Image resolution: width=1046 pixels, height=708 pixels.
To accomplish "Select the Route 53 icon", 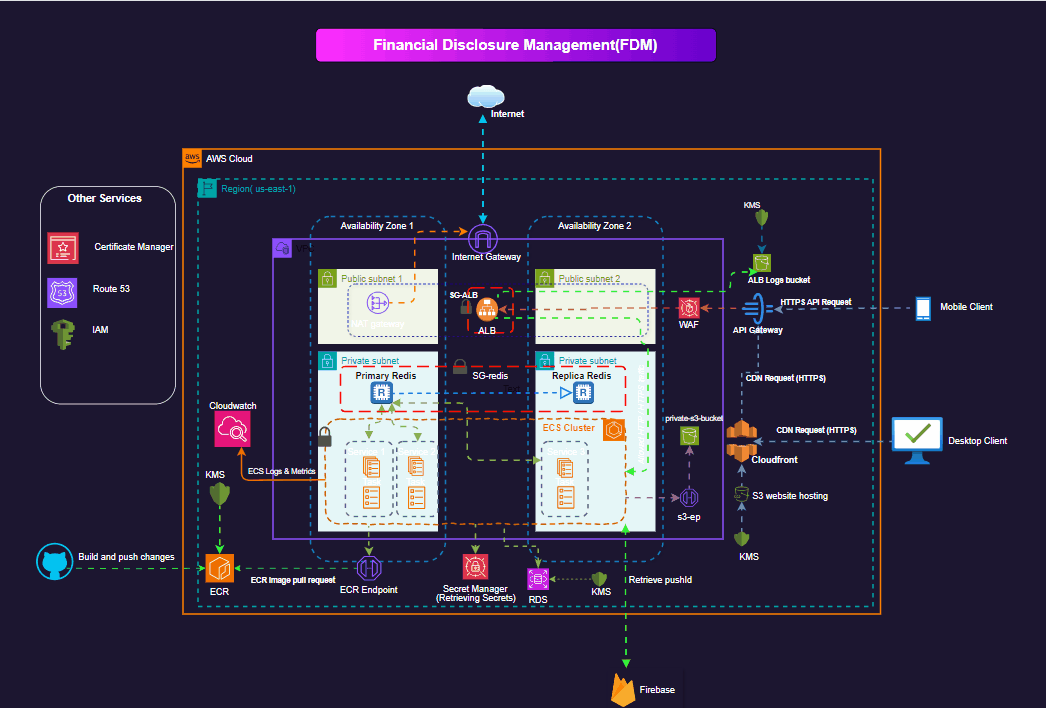I will [x=62, y=292].
